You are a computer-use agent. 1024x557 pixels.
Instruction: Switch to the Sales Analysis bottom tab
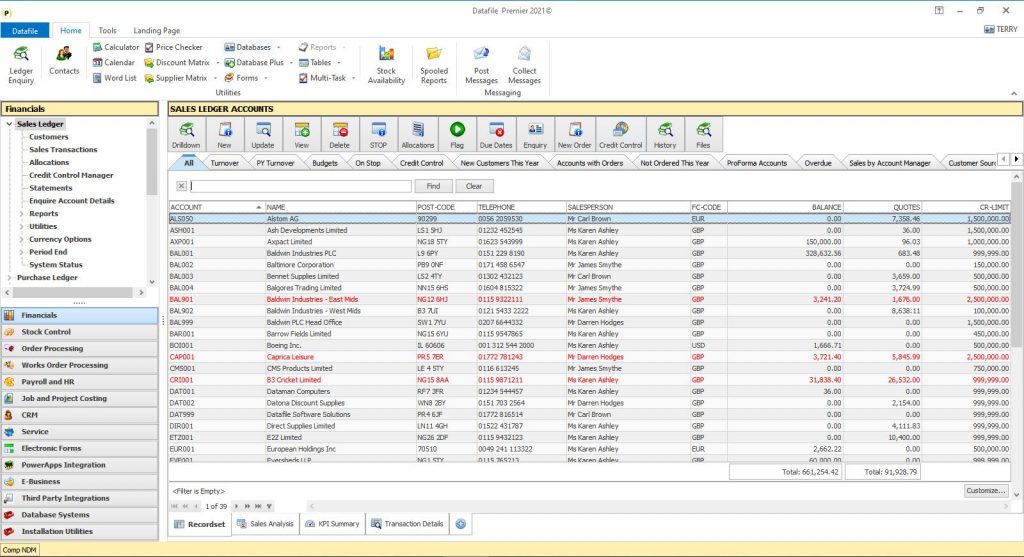265,524
